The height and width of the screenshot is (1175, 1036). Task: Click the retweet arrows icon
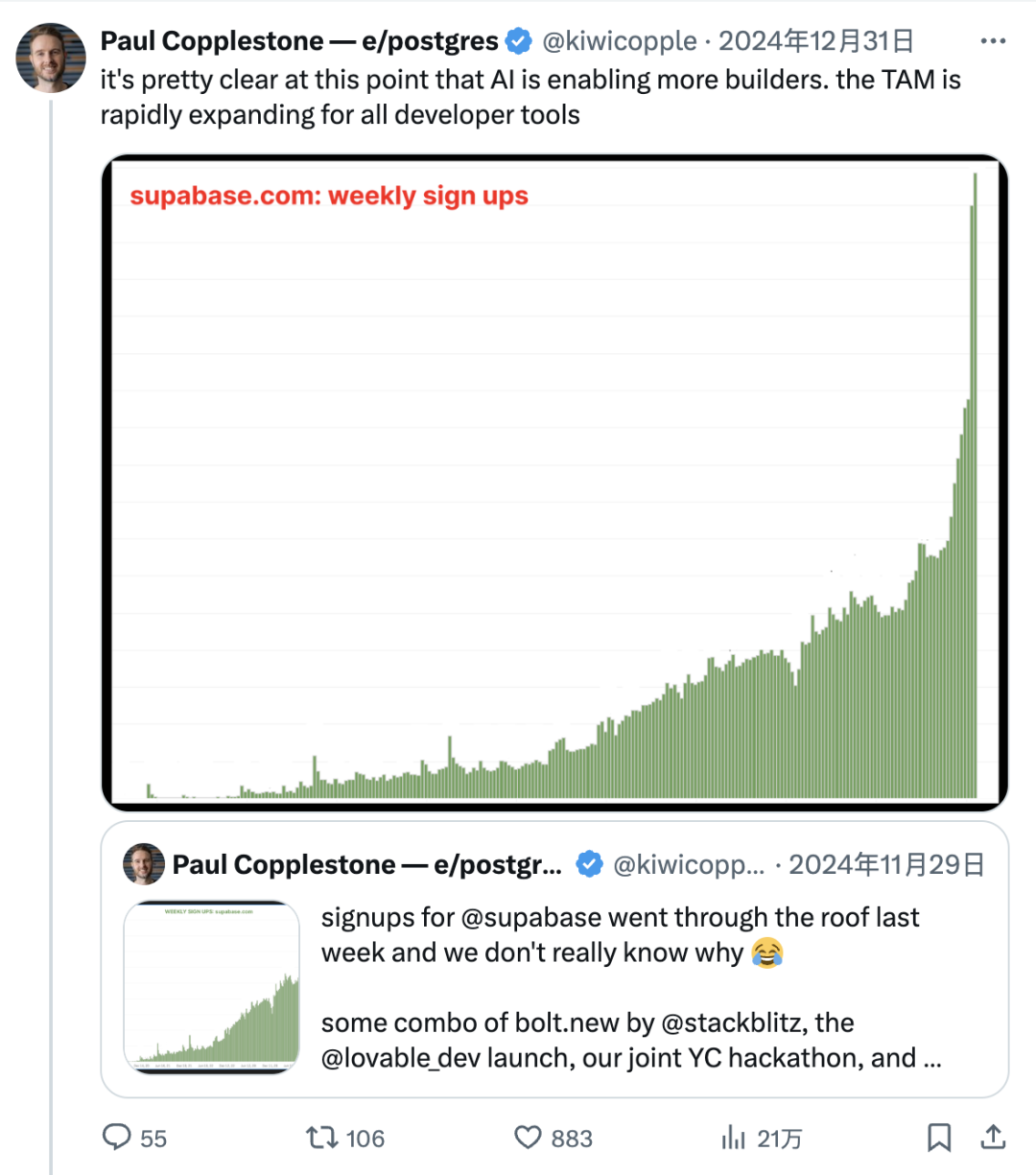click(x=320, y=1138)
